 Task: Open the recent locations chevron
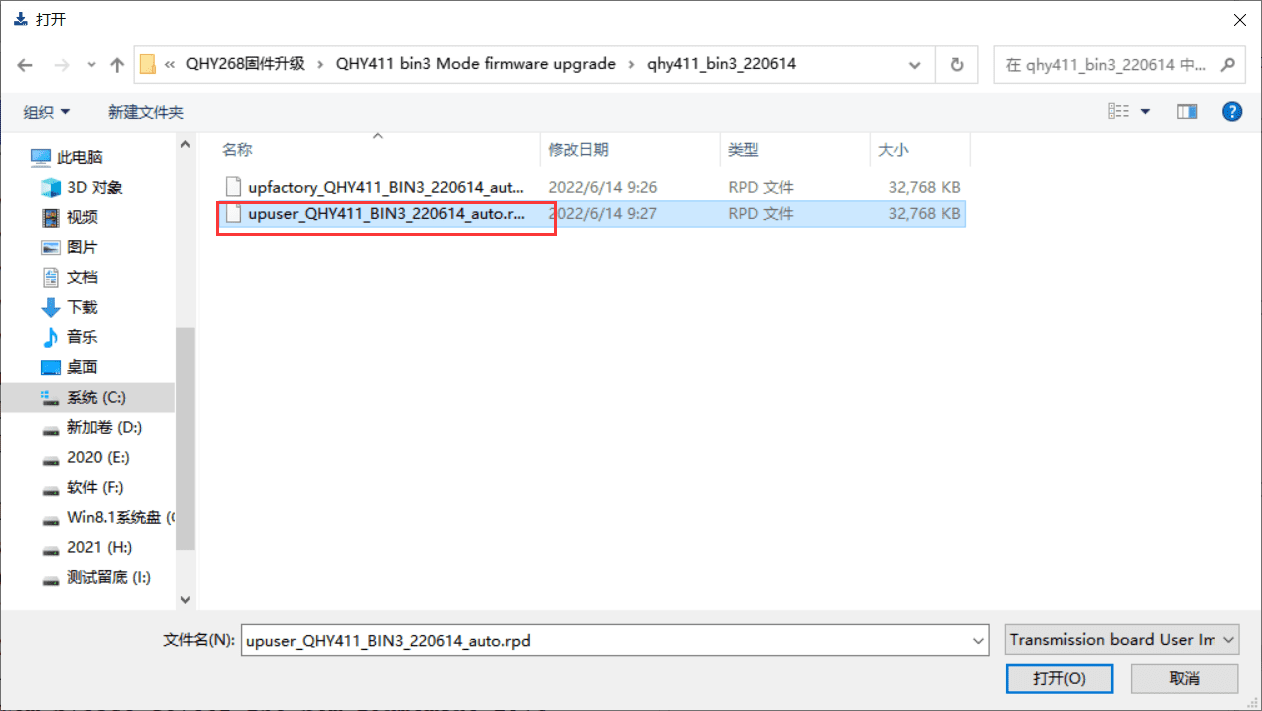[x=91, y=65]
